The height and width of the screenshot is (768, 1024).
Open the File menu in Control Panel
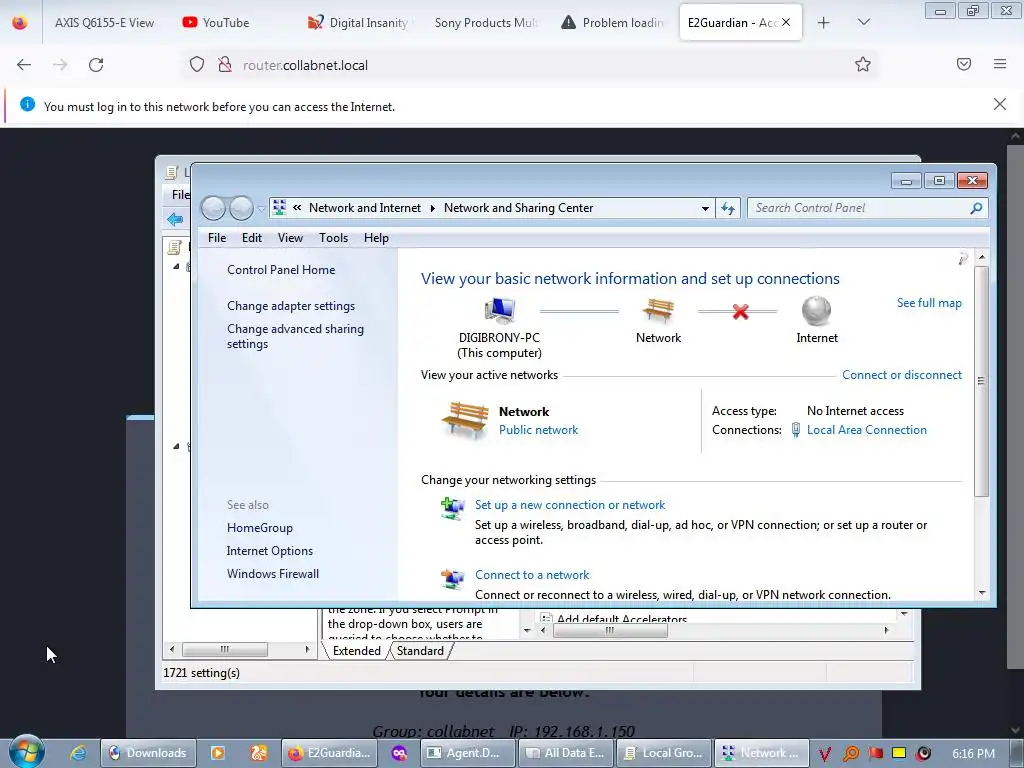(217, 238)
